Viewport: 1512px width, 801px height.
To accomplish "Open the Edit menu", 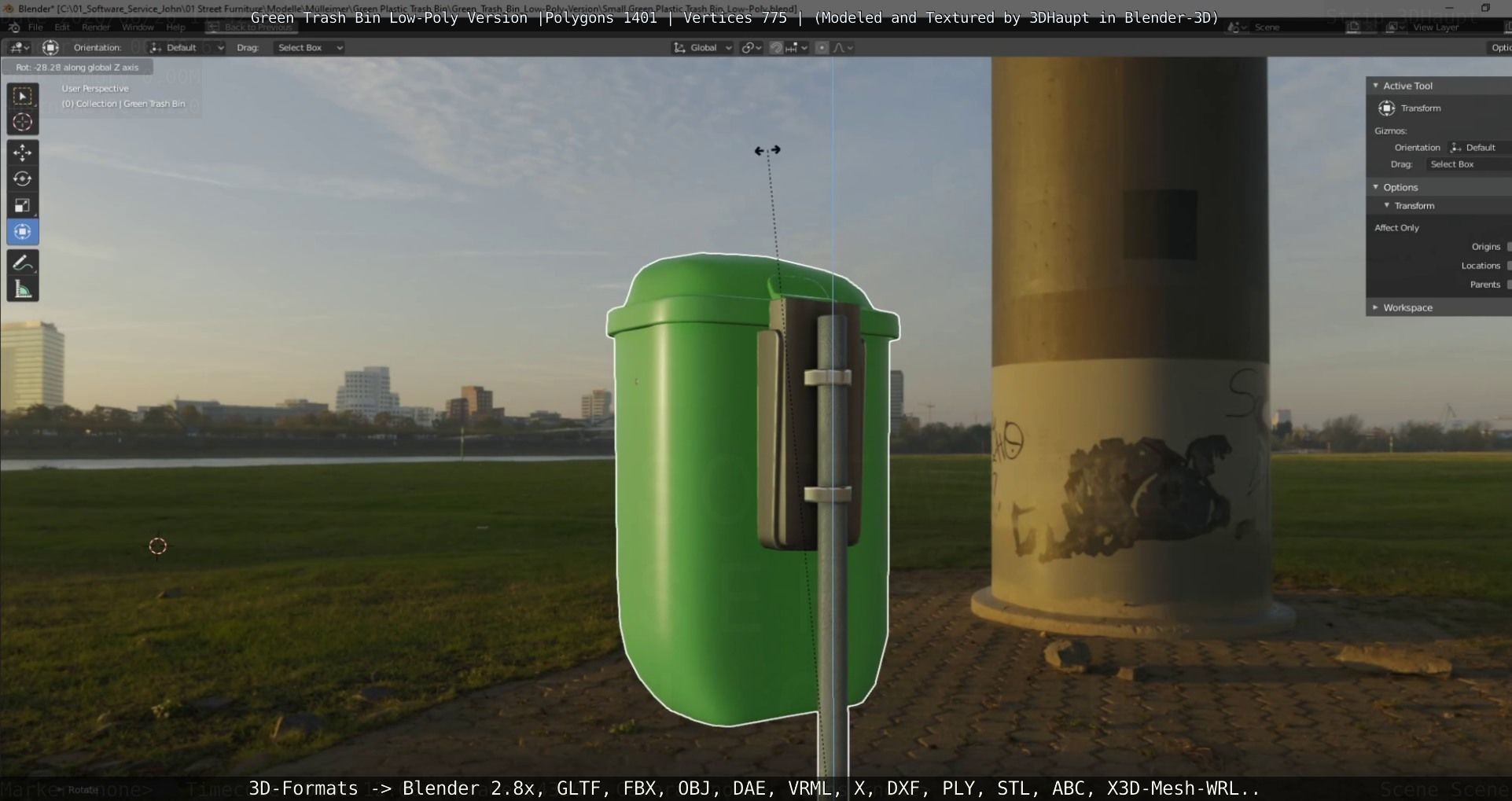I will pos(62,28).
